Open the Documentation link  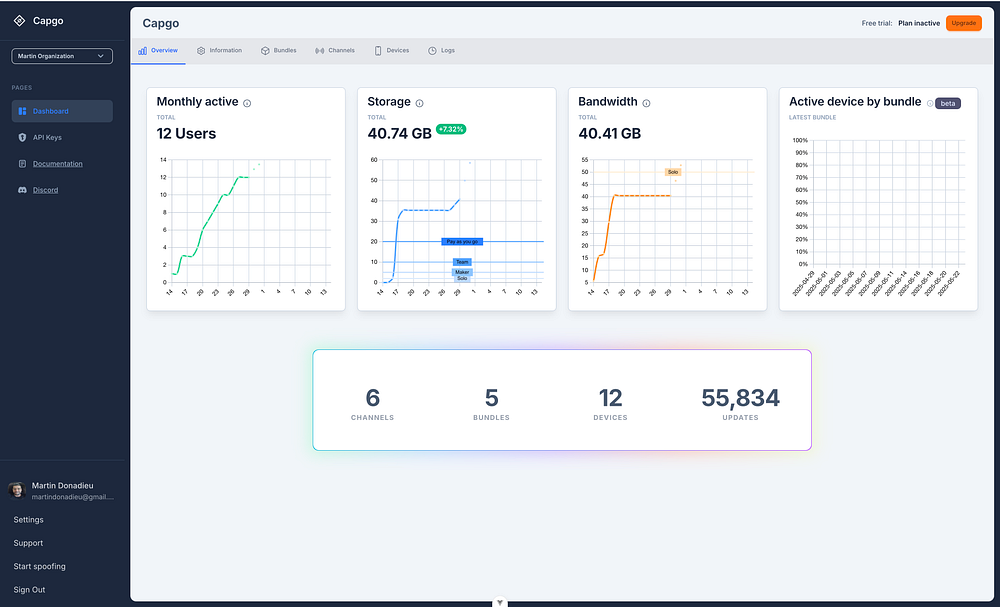pyautogui.click(x=57, y=164)
